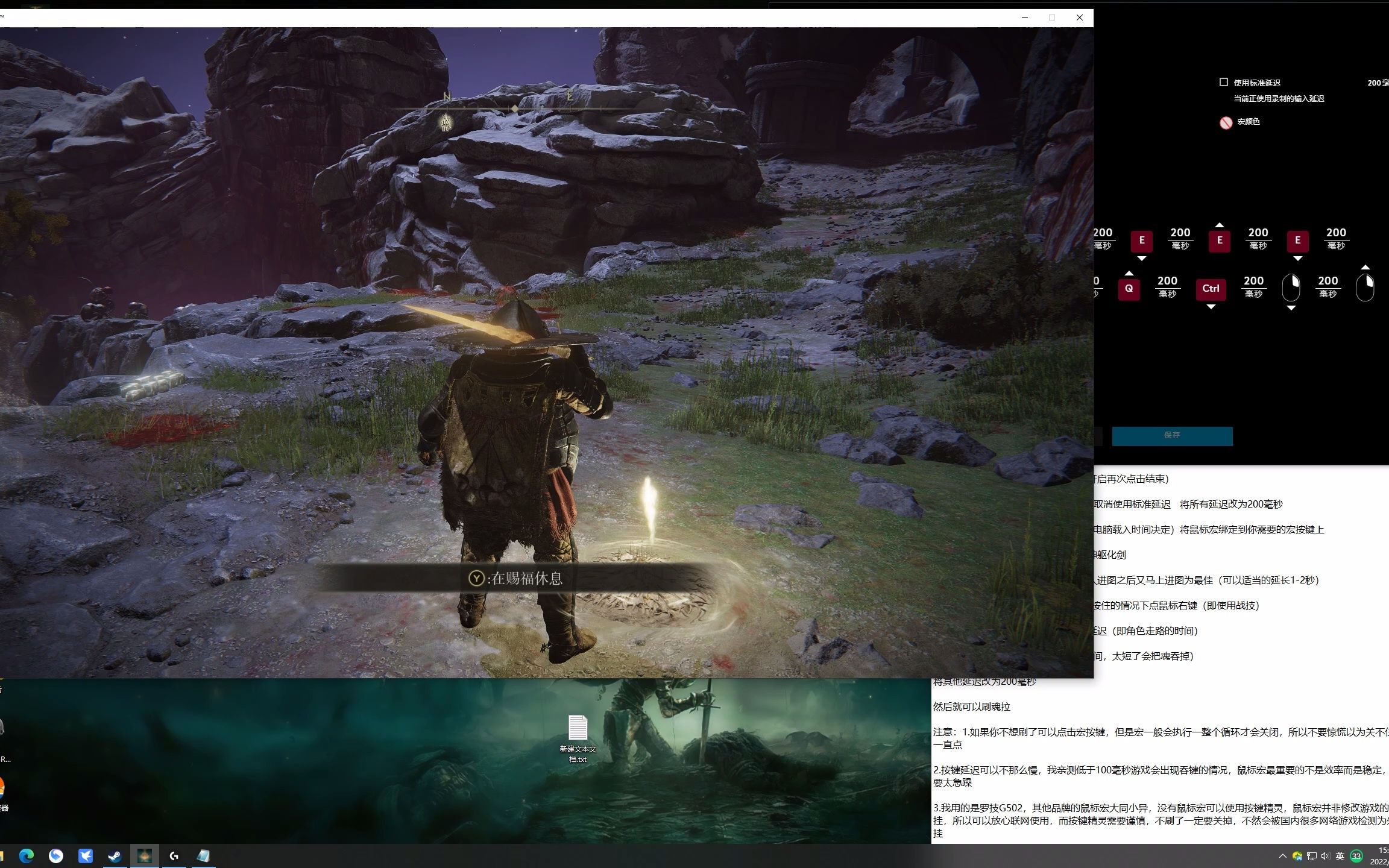Select the Q key-up macro step

[x=1129, y=289]
